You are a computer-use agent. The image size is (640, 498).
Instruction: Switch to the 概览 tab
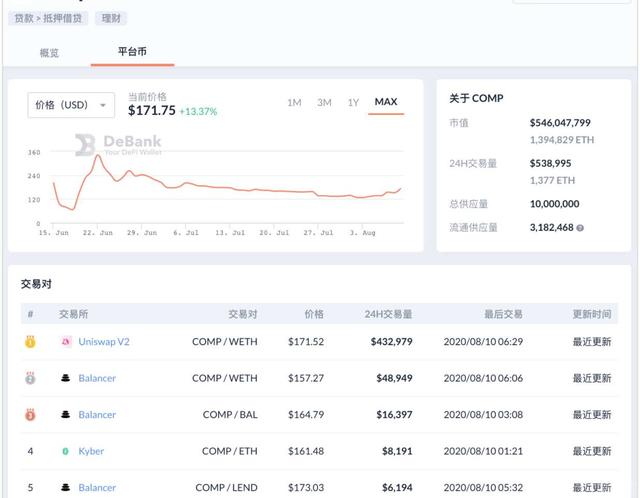49,53
